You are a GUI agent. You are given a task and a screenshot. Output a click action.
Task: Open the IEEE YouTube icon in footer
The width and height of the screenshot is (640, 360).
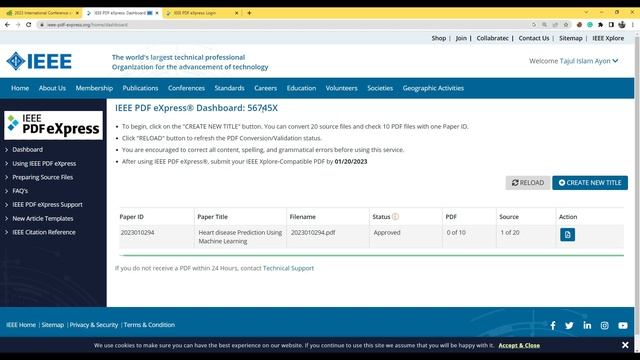(x=622, y=325)
